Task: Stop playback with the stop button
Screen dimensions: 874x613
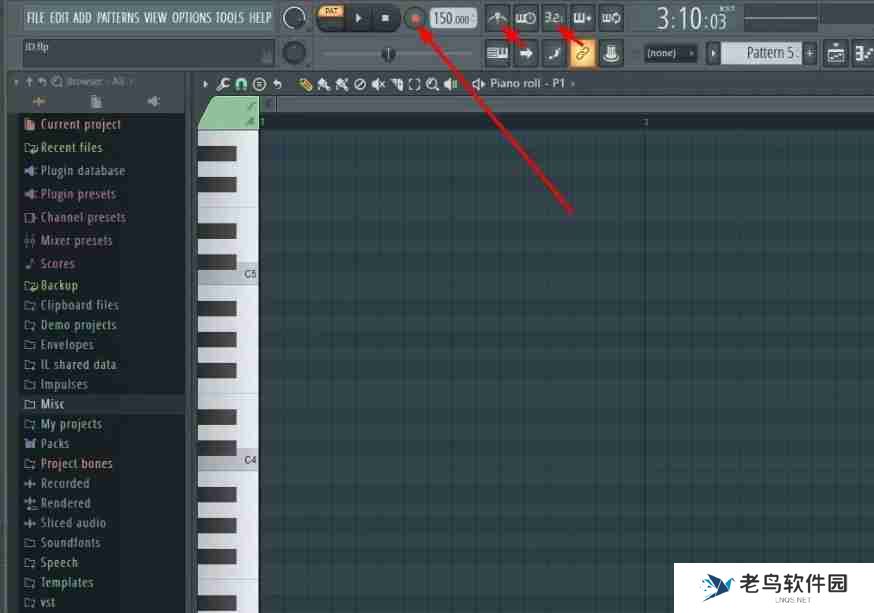Action: click(x=385, y=18)
